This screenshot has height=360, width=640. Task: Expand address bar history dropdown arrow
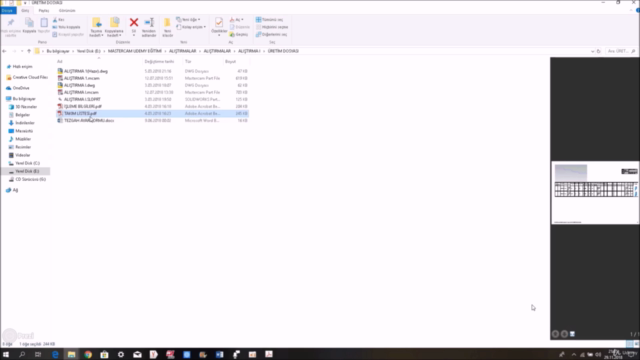click(x=592, y=51)
